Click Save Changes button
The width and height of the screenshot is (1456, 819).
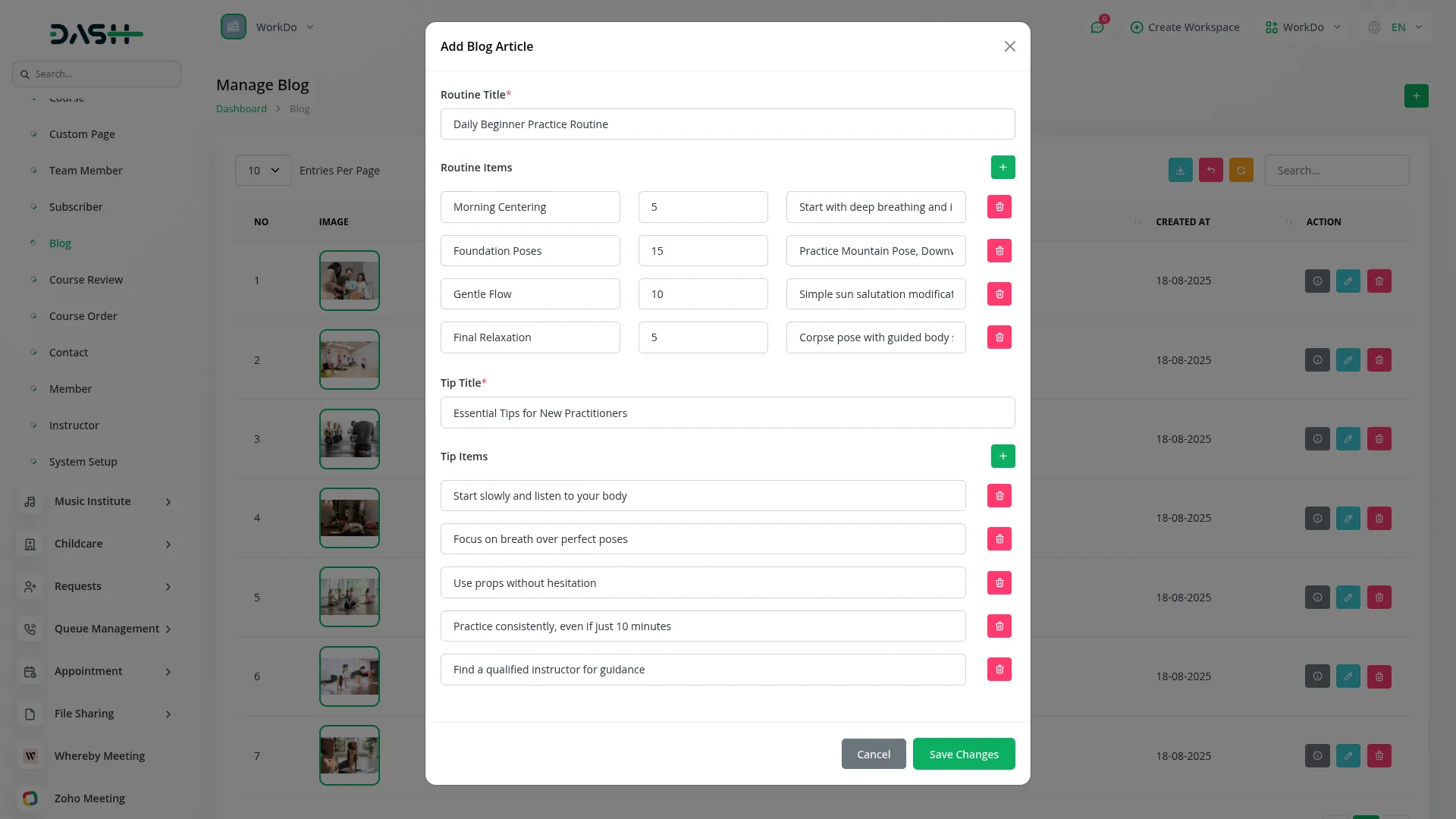[x=963, y=755]
